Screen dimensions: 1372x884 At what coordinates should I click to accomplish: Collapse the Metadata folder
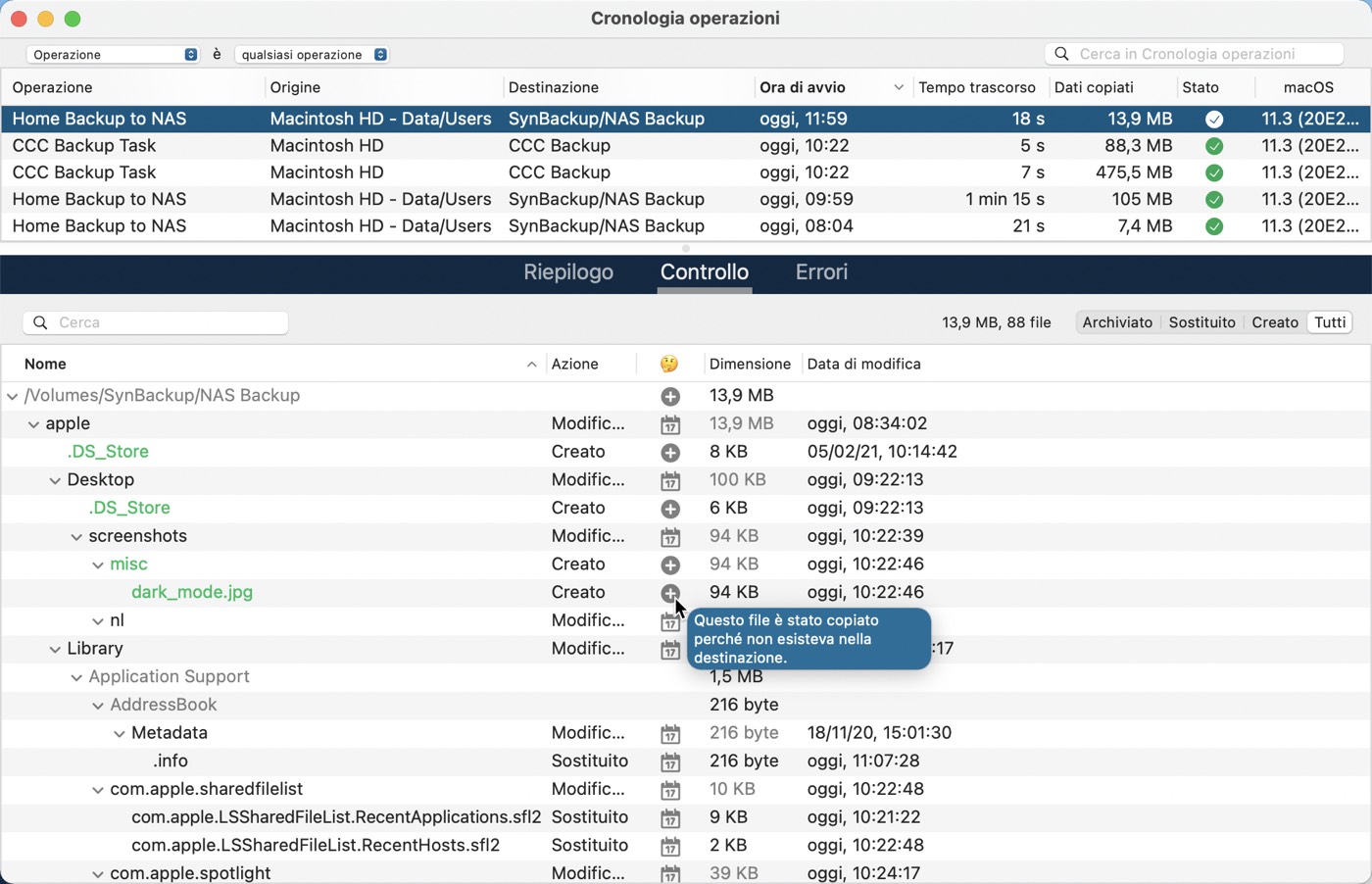(x=120, y=733)
